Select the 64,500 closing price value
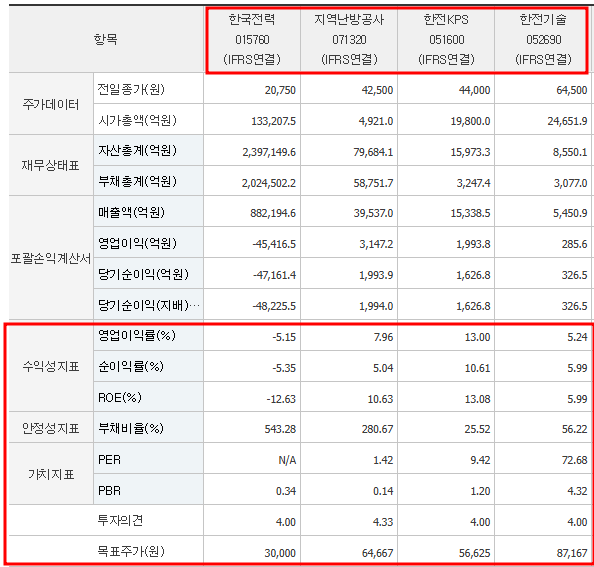594x567 pixels. [x=572, y=90]
